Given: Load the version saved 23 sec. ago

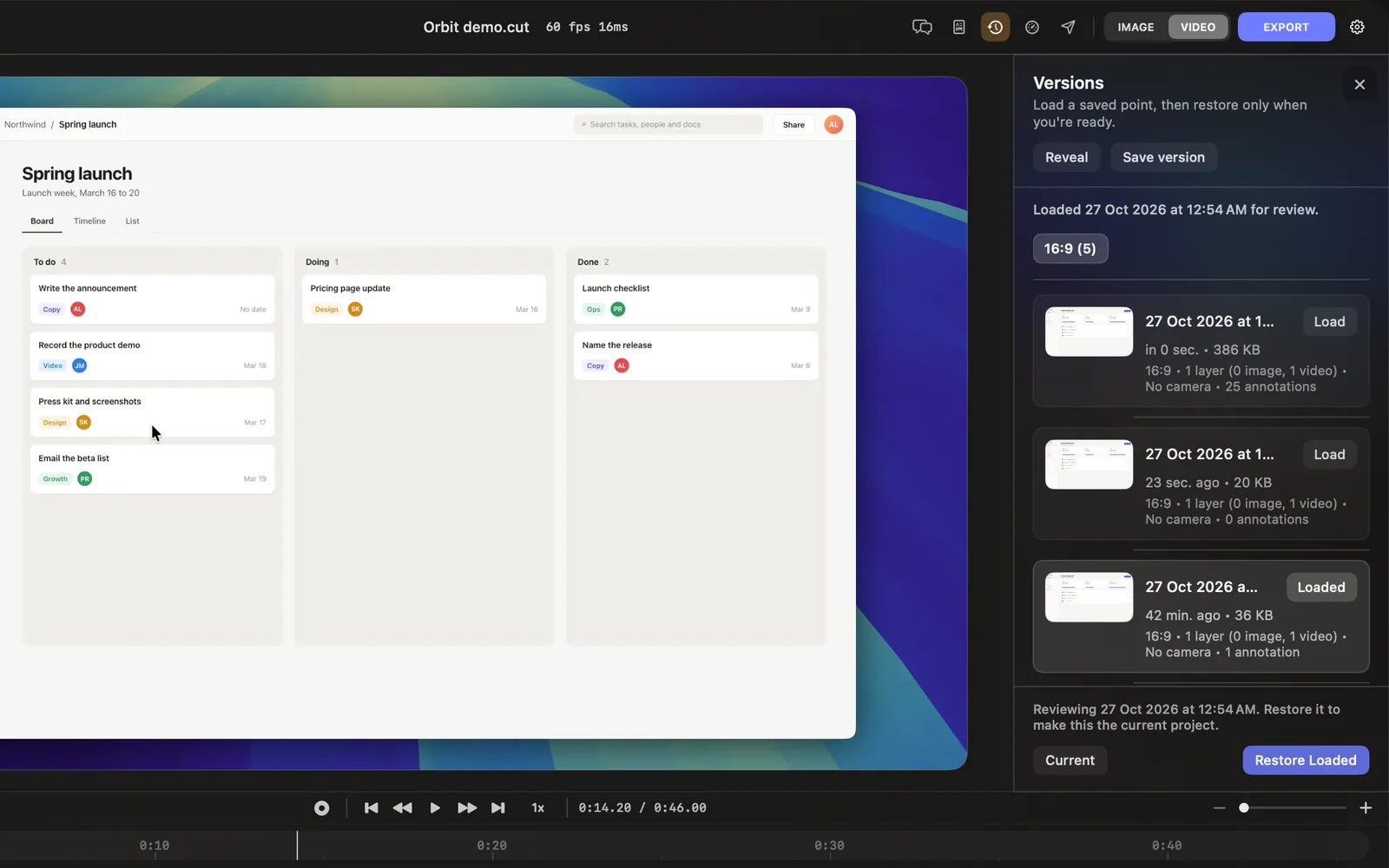Looking at the screenshot, I should tap(1329, 455).
